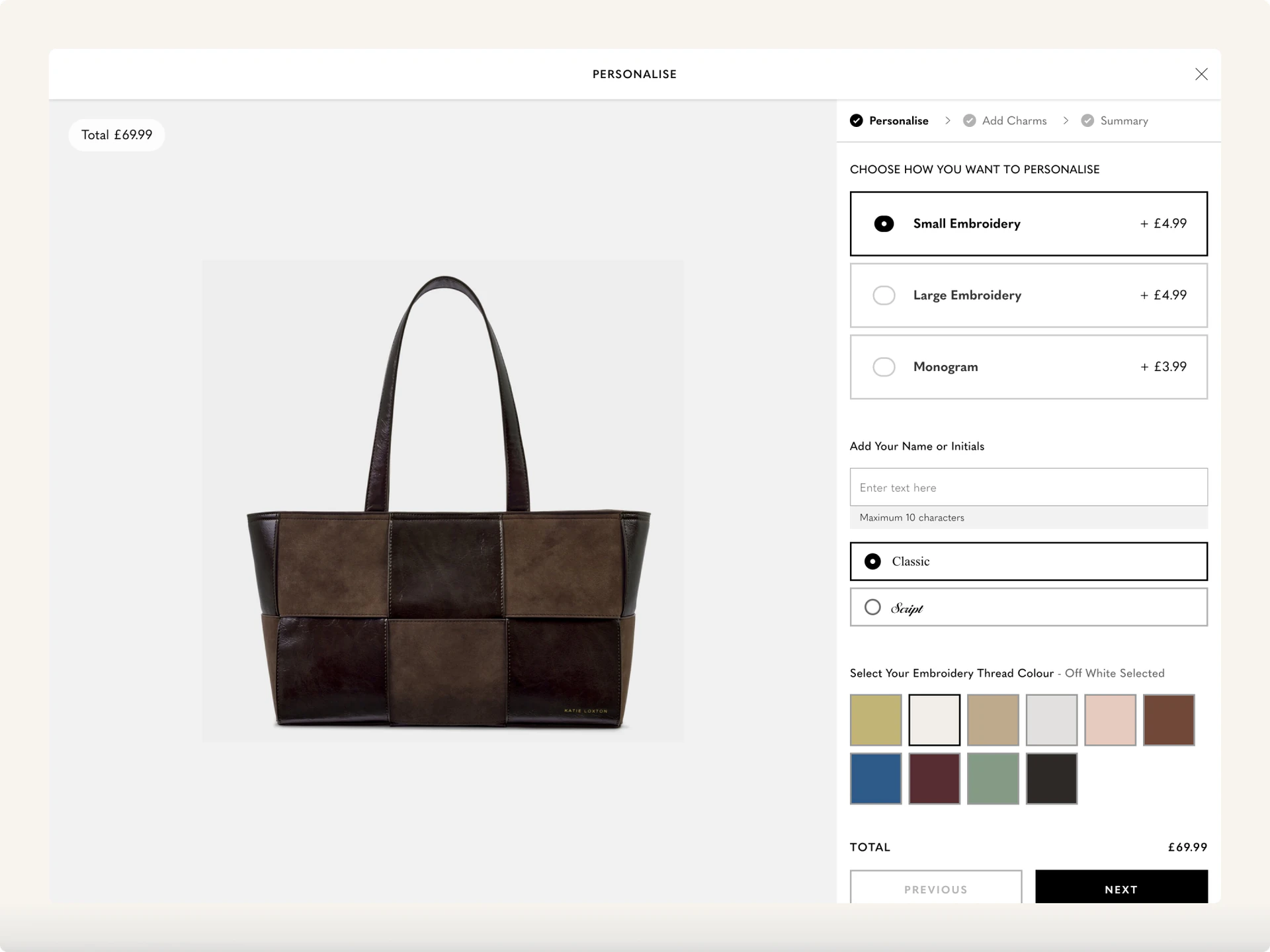Screen dimensions: 1270x952
Task: Focus the name or initials text field
Action: click(1029, 487)
